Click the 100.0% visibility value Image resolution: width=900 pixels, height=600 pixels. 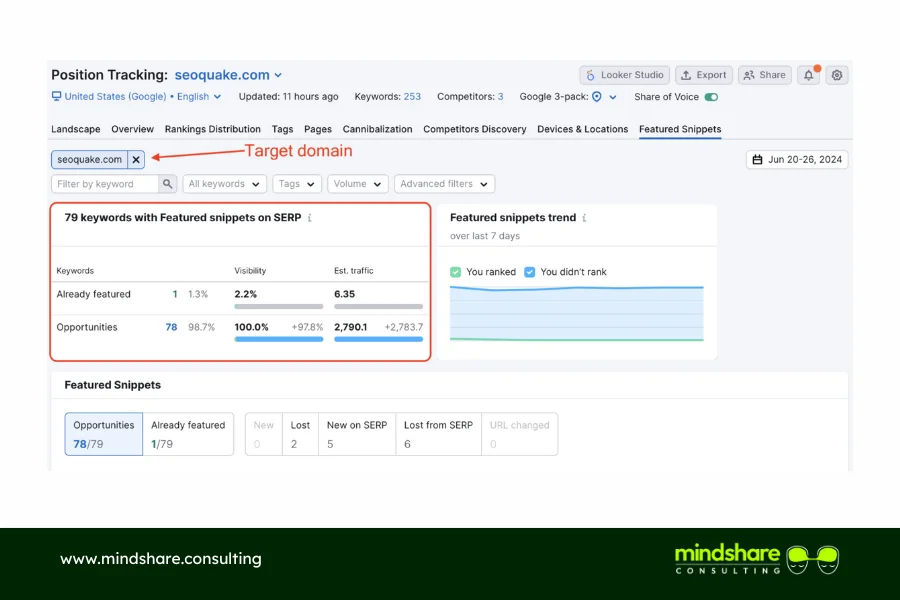[x=251, y=327]
